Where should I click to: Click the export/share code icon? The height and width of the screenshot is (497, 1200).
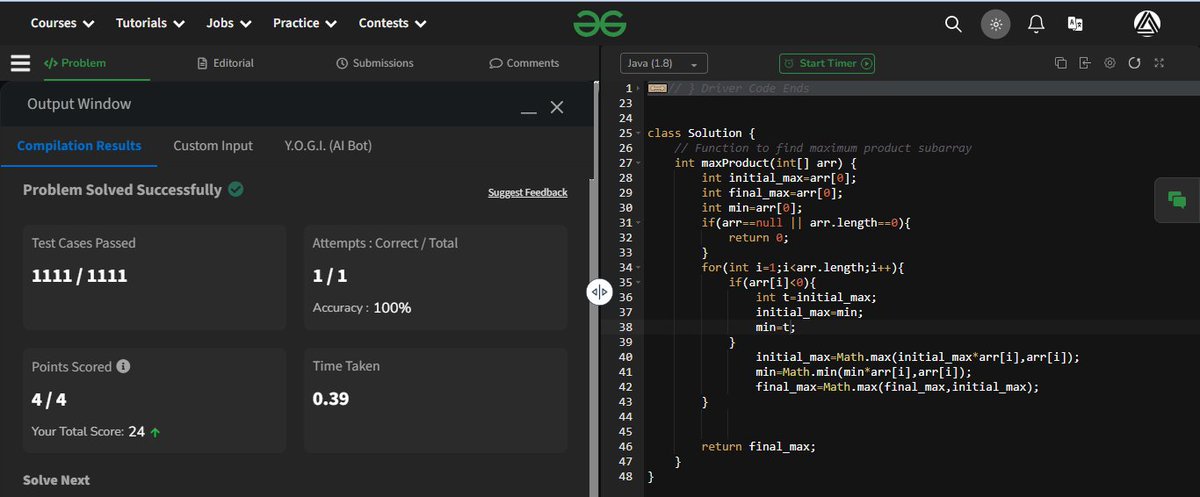(x=1085, y=63)
